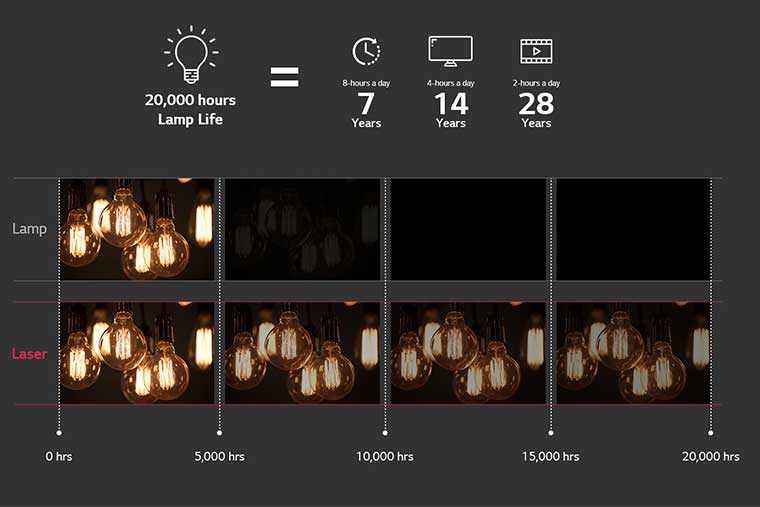Open the bright Lamp row image at 0–5,000 hrs
Screen dimensions: 760x507
pyautogui.click(x=137, y=229)
